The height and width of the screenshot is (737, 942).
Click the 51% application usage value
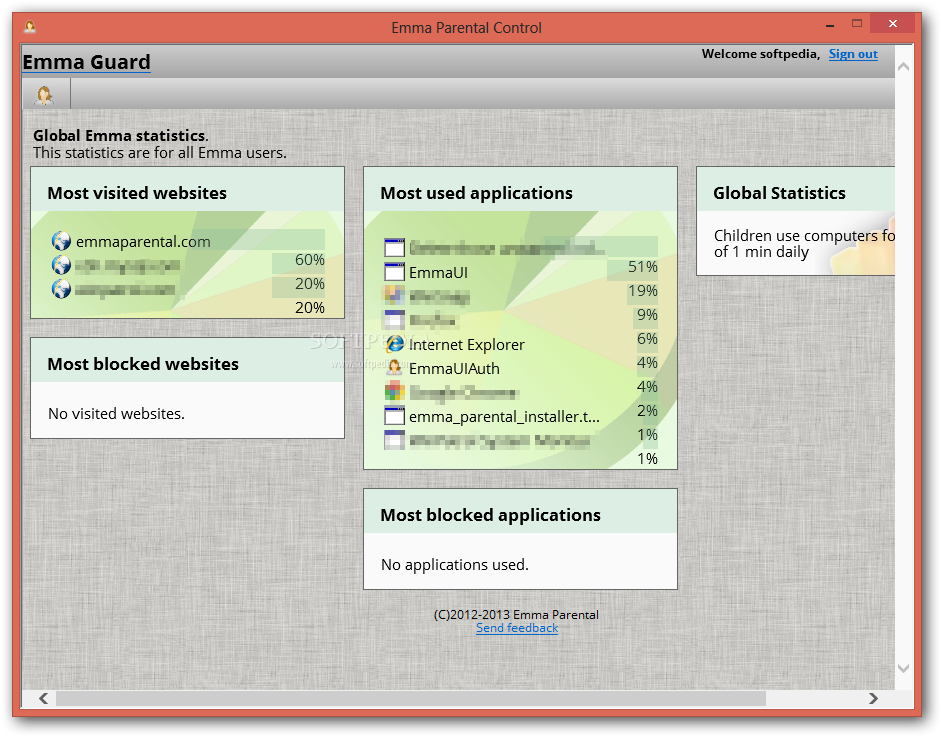pyautogui.click(x=642, y=267)
